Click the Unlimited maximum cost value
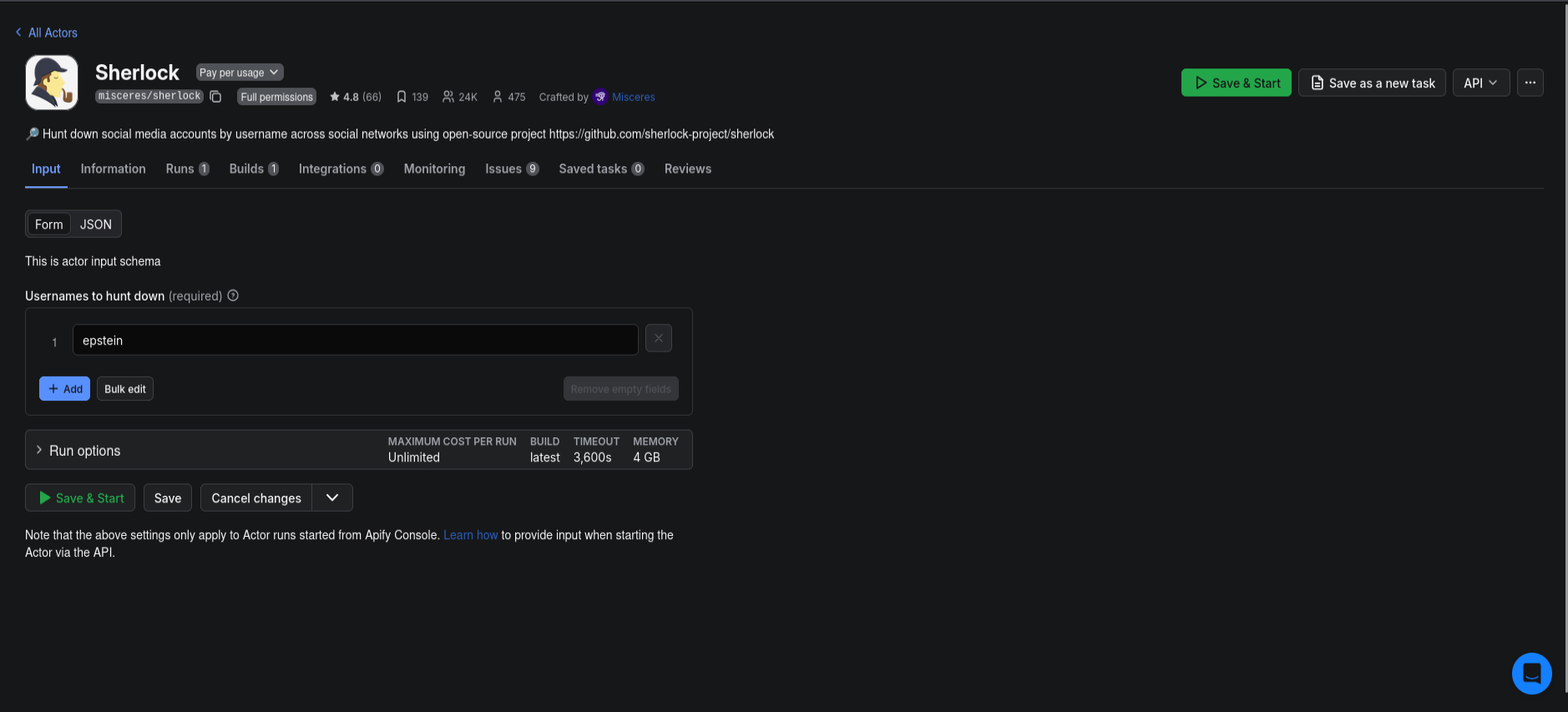Image resolution: width=1568 pixels, height=712 pixels. [414, 457]
